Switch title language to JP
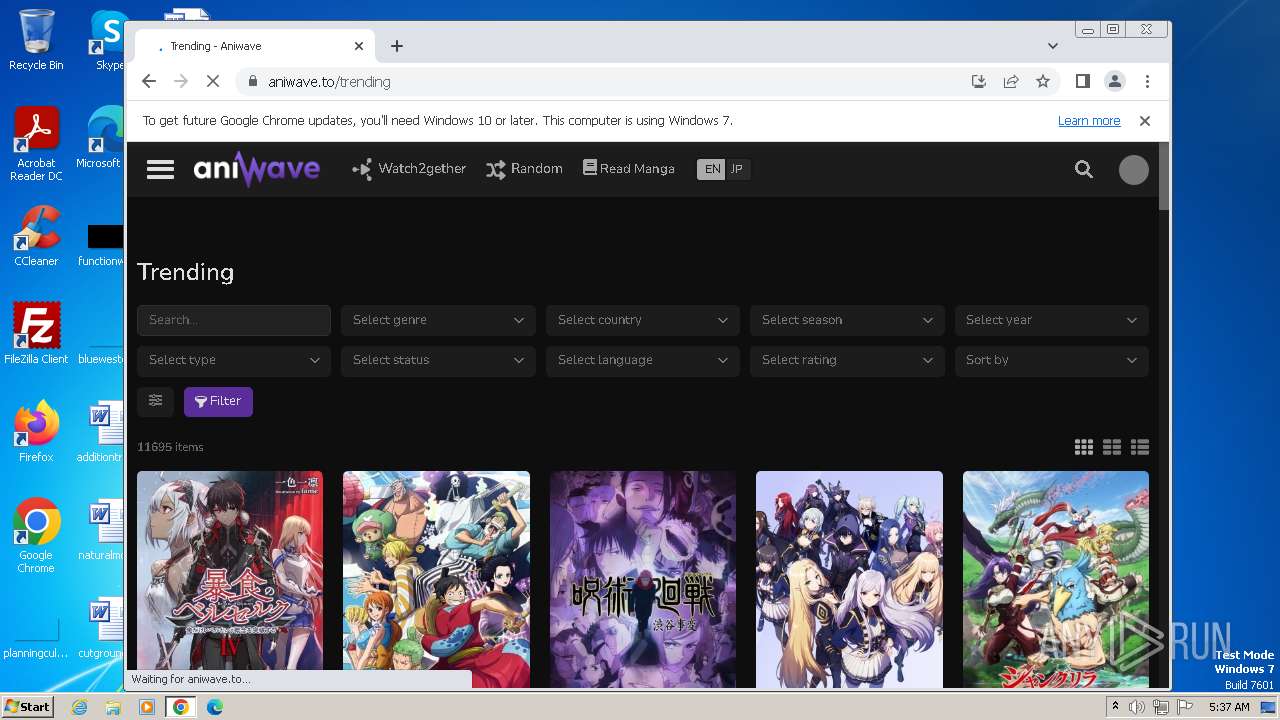The image size is (1280, 720). click(737, 169)
